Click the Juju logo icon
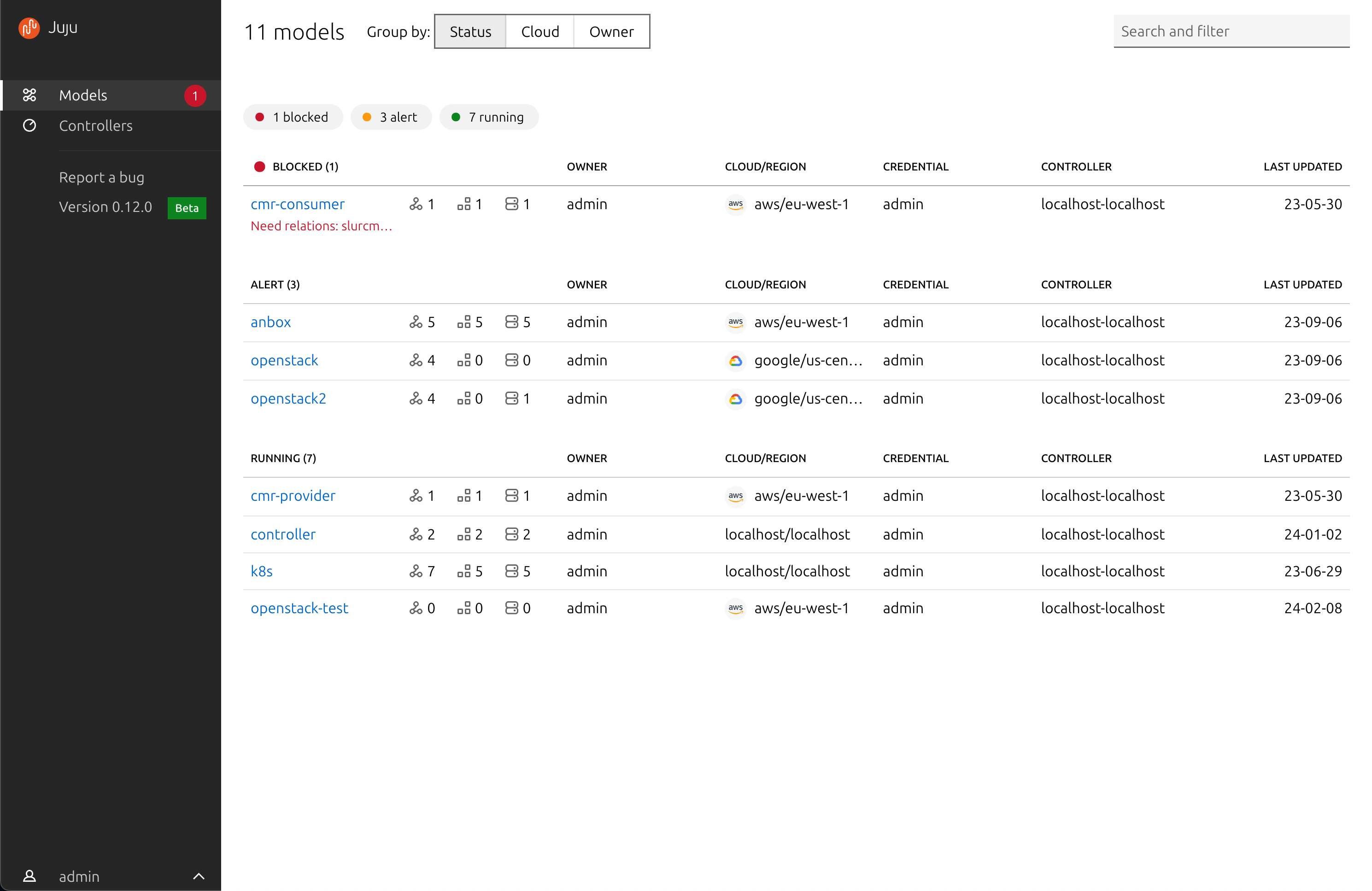 [x=29, y=27]
